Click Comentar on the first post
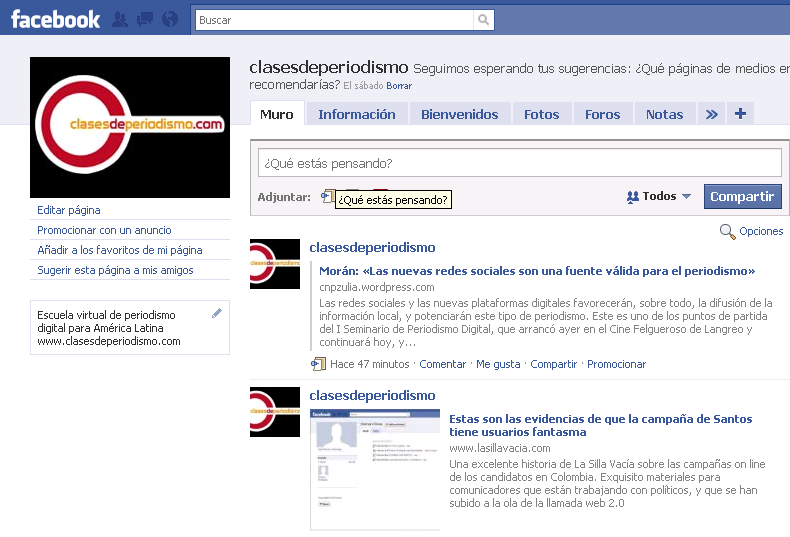Viewport: 790px width, 537px height. 442,364
